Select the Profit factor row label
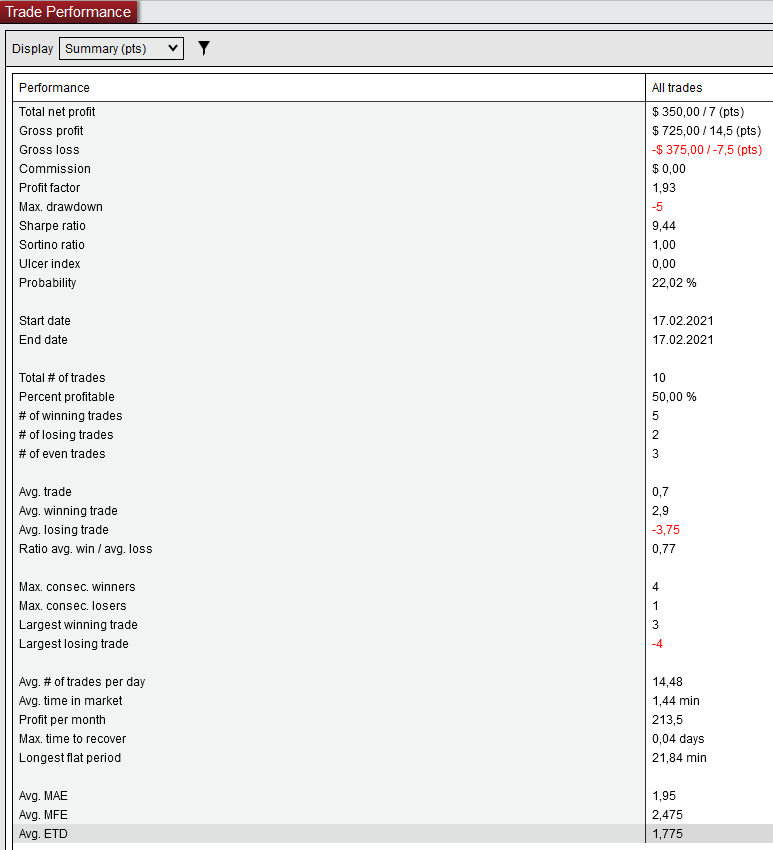Screen dimensions: 773x850 point(49,188)
